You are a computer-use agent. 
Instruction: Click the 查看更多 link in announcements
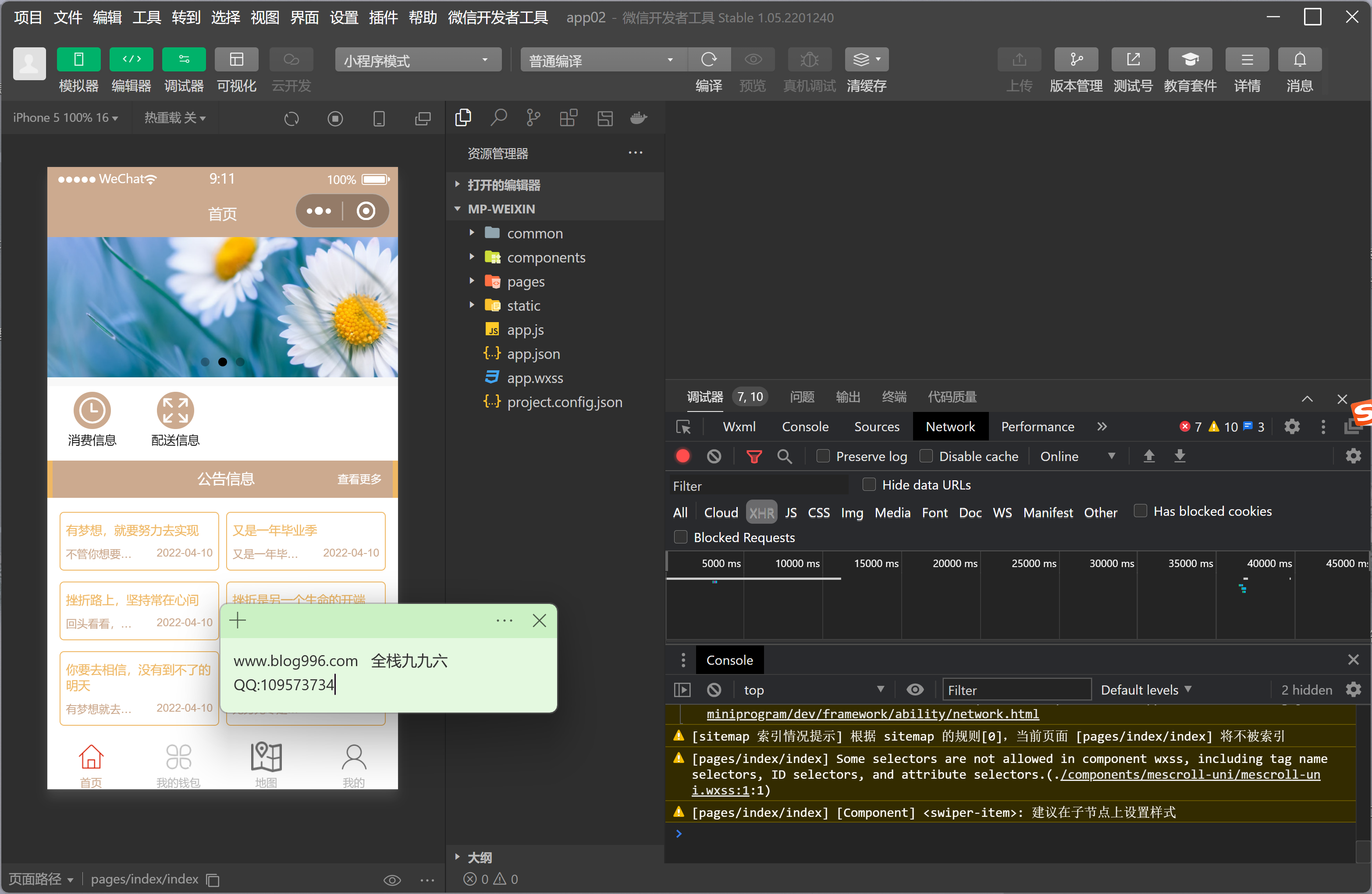click(x=359, y=479)
